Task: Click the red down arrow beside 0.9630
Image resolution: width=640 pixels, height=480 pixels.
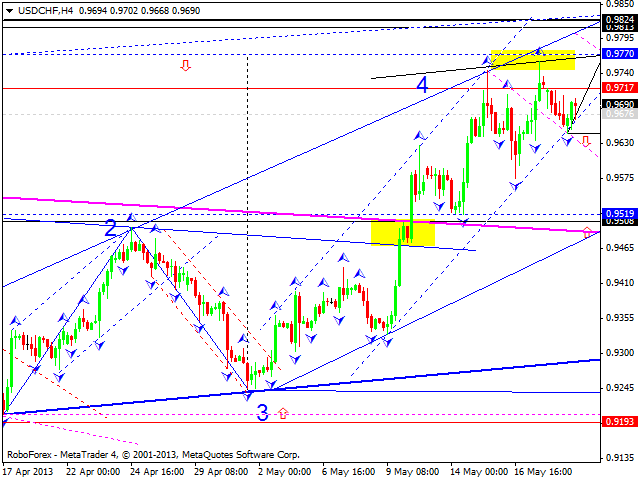Action: pos(586,141)
